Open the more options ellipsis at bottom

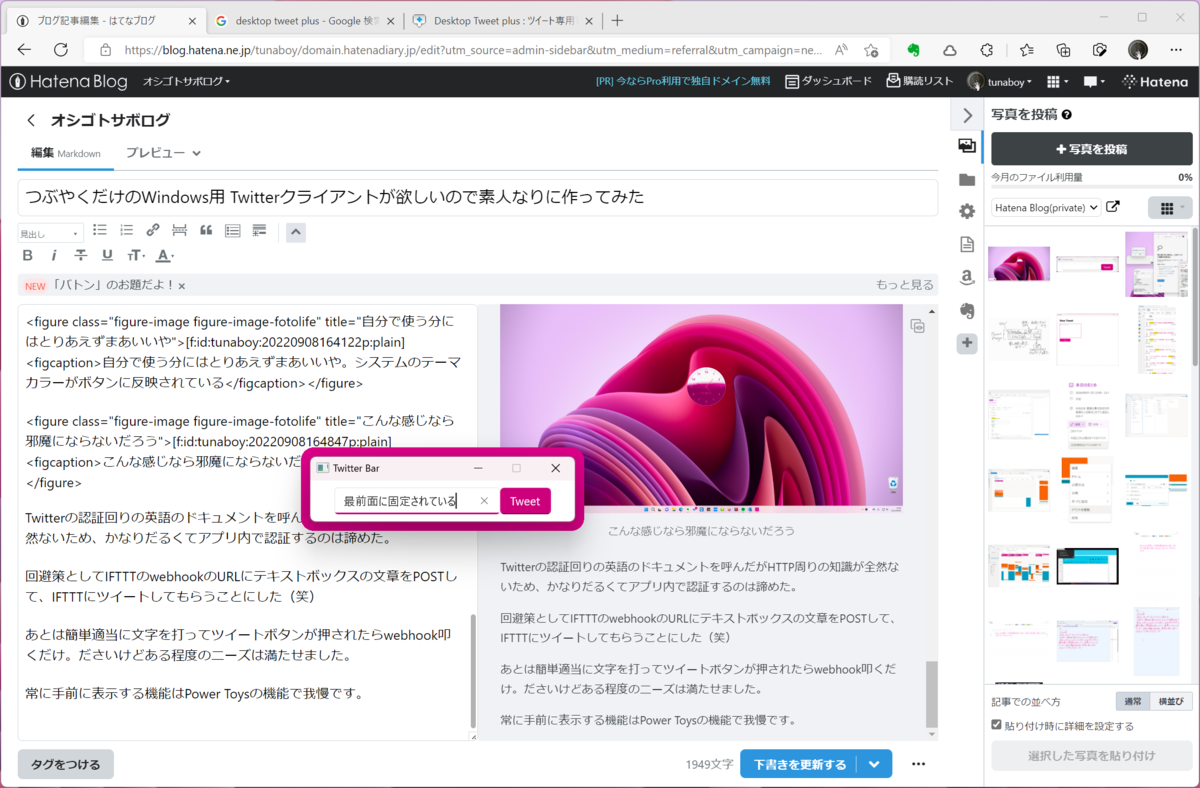918,764
